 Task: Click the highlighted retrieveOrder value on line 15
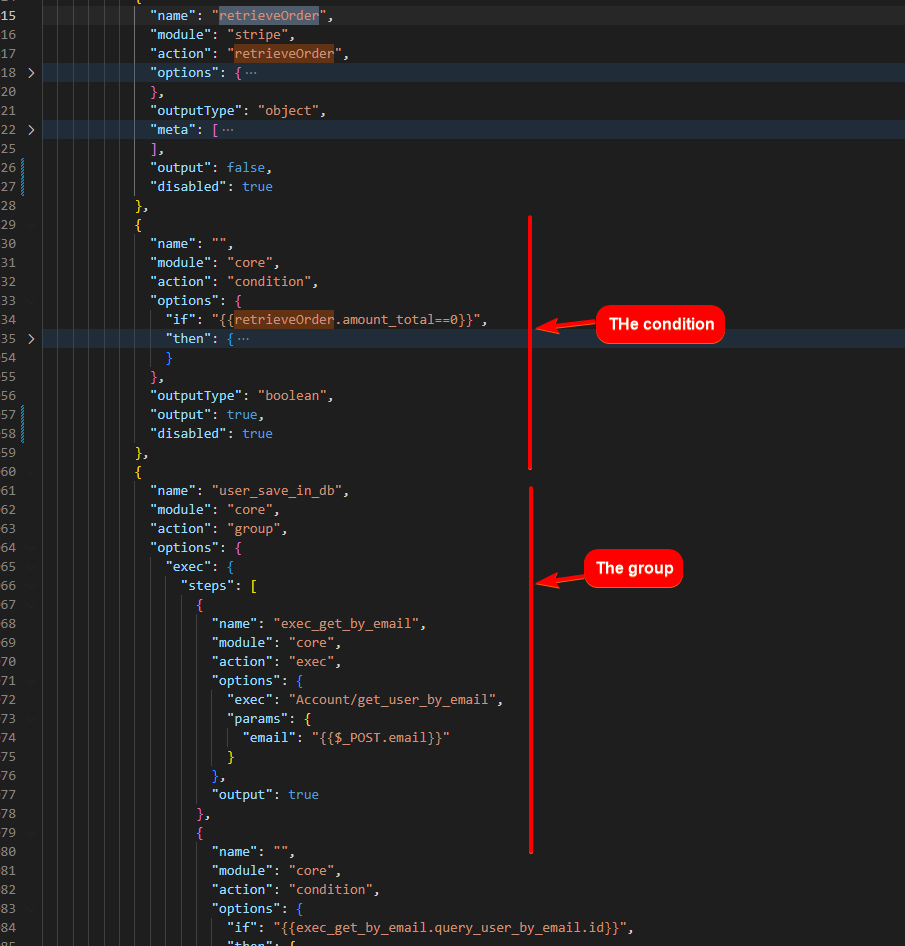pyautogui.click(x=268, y=15)
